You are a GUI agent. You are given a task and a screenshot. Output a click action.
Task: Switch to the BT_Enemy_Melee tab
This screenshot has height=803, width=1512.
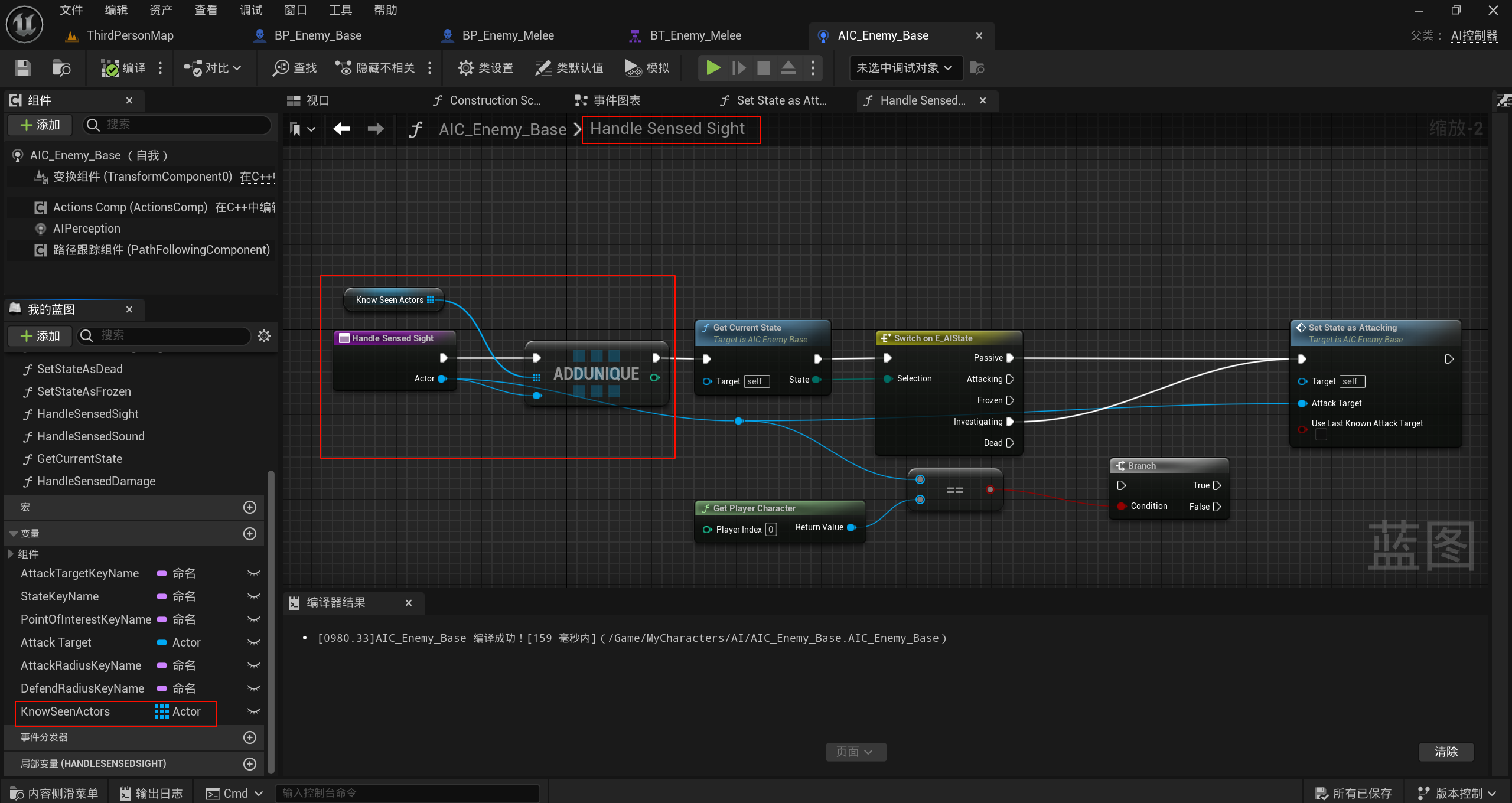coord(695,35)
